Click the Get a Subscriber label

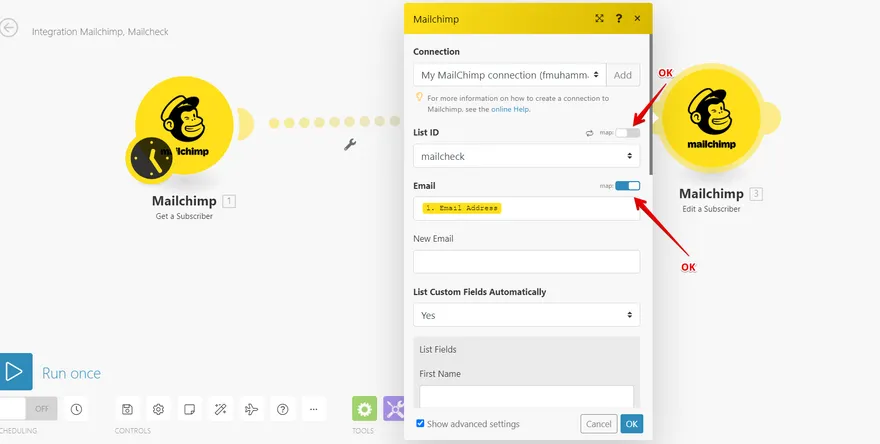click(x=184, y=216)
